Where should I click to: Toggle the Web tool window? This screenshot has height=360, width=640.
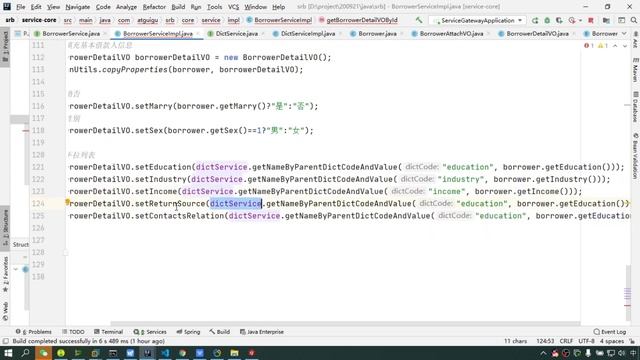point(5,311)
